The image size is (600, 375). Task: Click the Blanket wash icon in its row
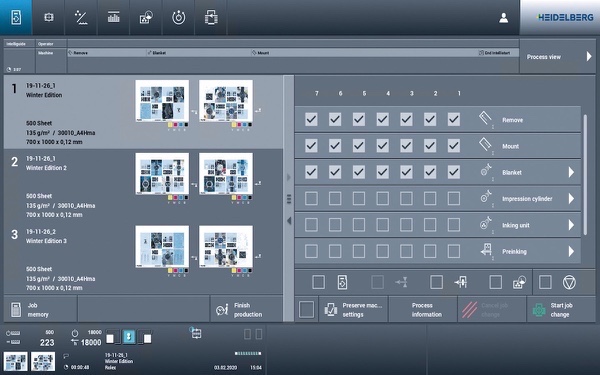486,171
